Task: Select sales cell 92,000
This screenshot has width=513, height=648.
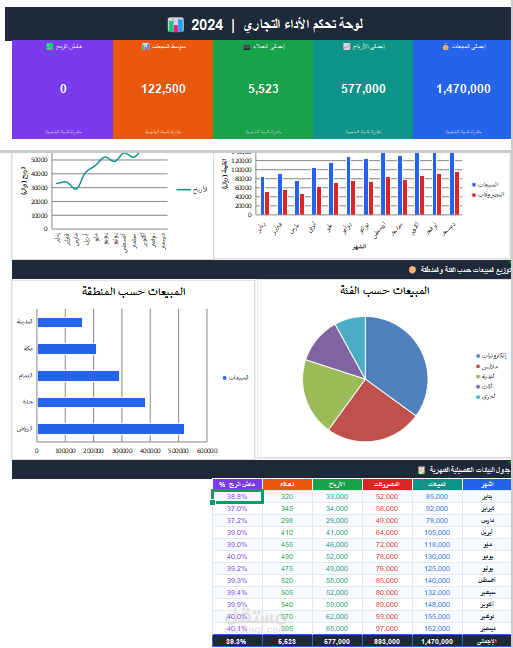Action: tap(437, 509)
